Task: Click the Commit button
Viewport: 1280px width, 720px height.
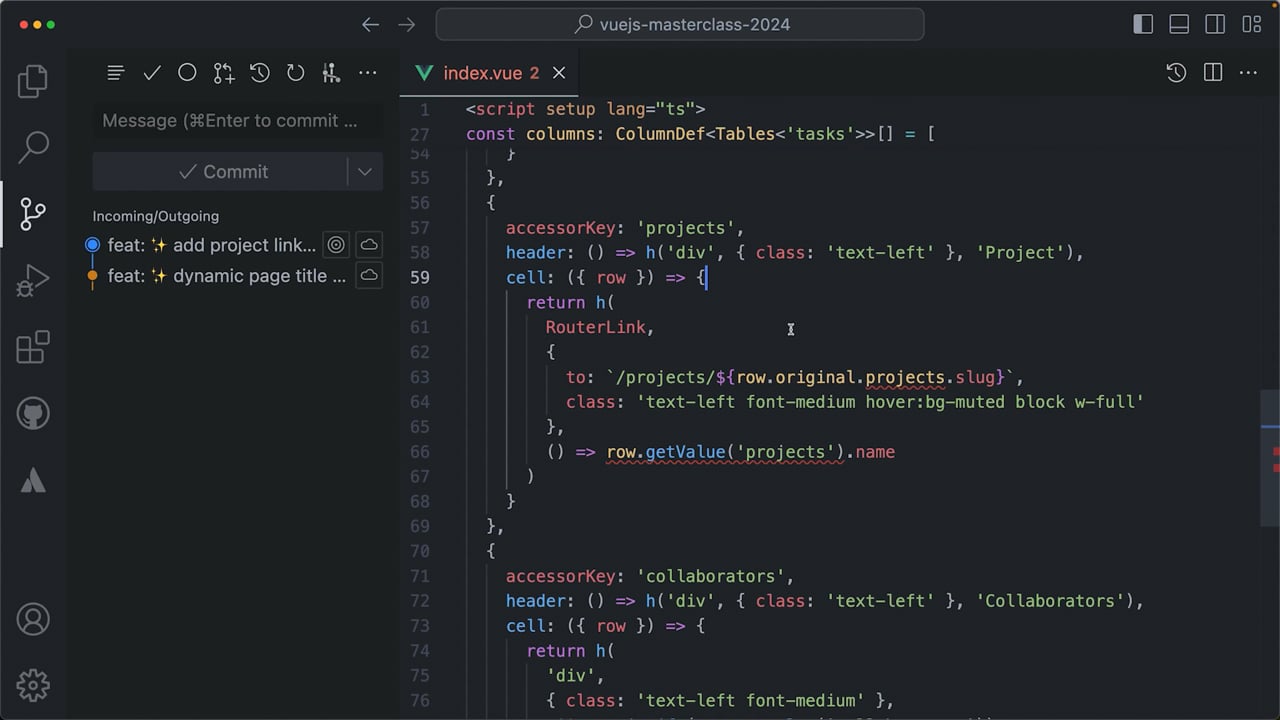Action: [220, 172]
